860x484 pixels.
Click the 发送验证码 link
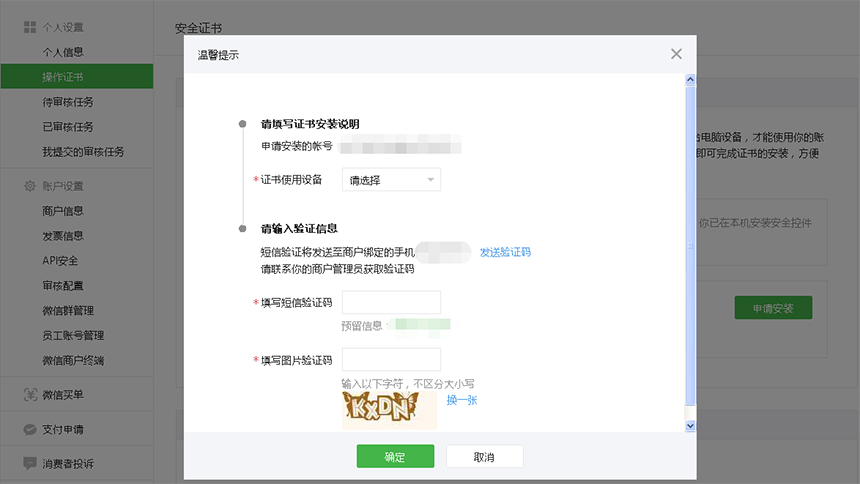pos(505,252)
